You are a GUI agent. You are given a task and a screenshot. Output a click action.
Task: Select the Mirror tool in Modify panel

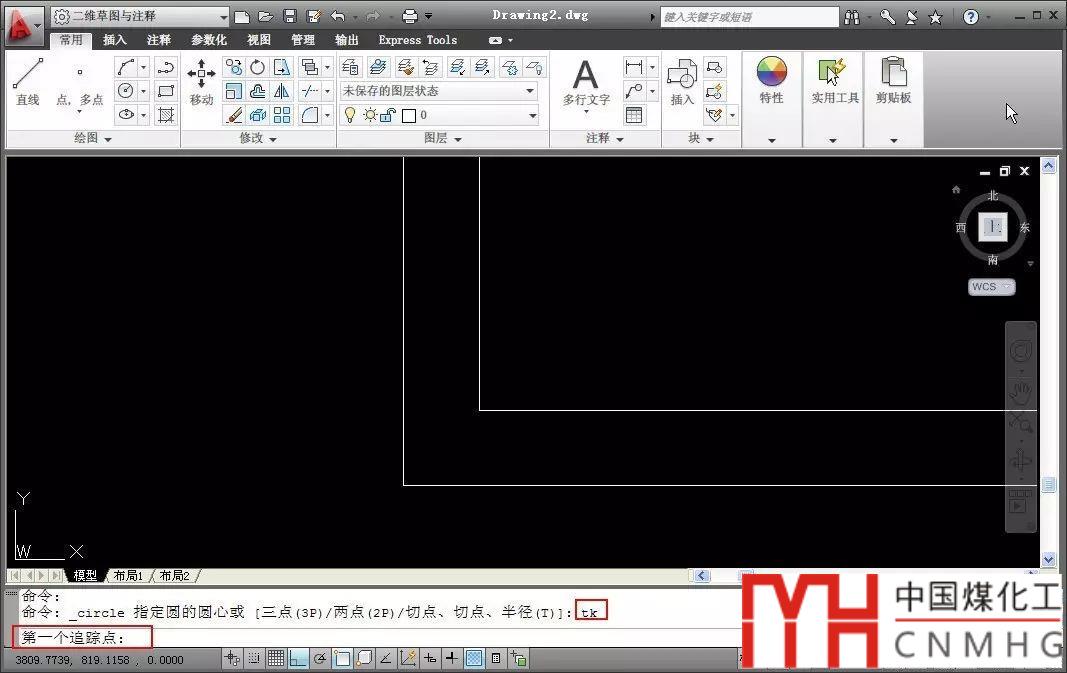(x=282, y=91)
